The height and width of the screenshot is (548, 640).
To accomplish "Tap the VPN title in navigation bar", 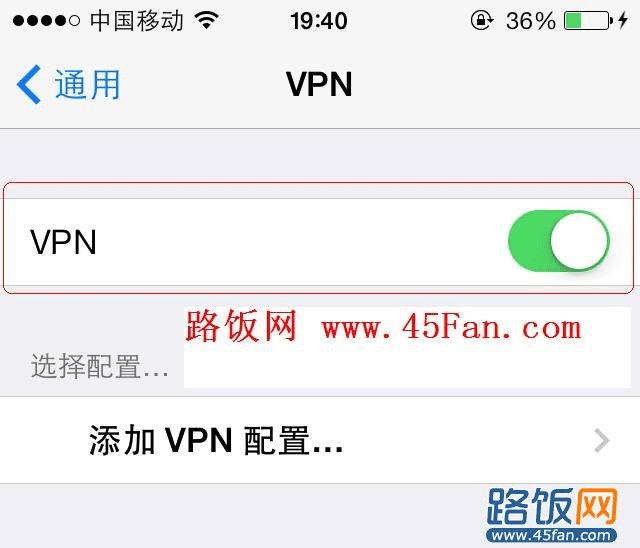I will coord(319,84).
